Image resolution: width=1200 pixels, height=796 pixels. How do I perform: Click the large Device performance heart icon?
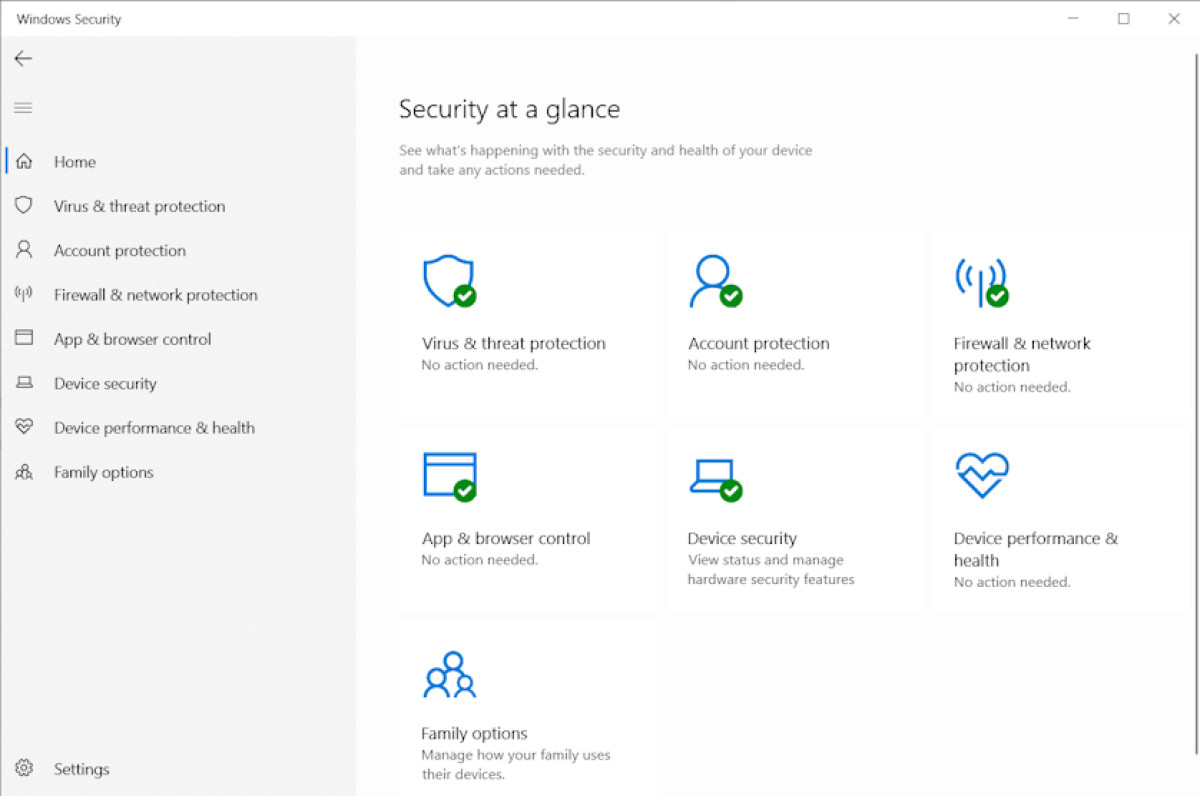981,476
